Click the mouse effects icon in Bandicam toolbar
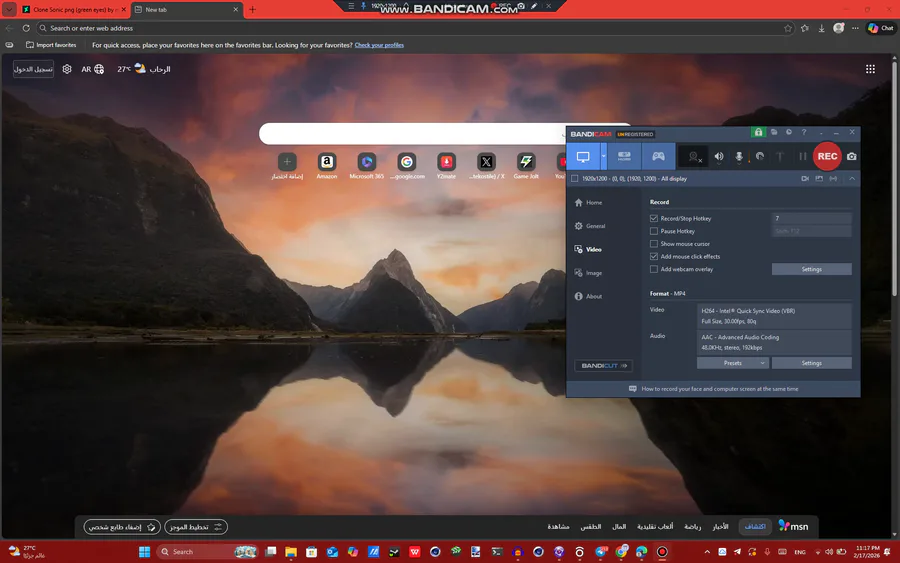The height and width of the screenshot is (563, 900). (x=760, y=156)
